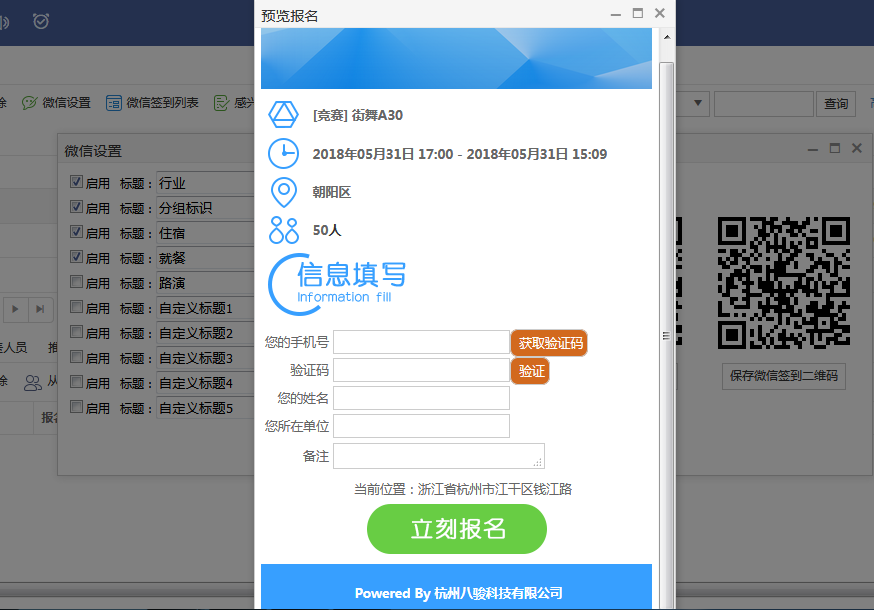Uncheck 启用 for the 住宿 title
Screen dimensions: 874x610
click(x=77, y=233)
